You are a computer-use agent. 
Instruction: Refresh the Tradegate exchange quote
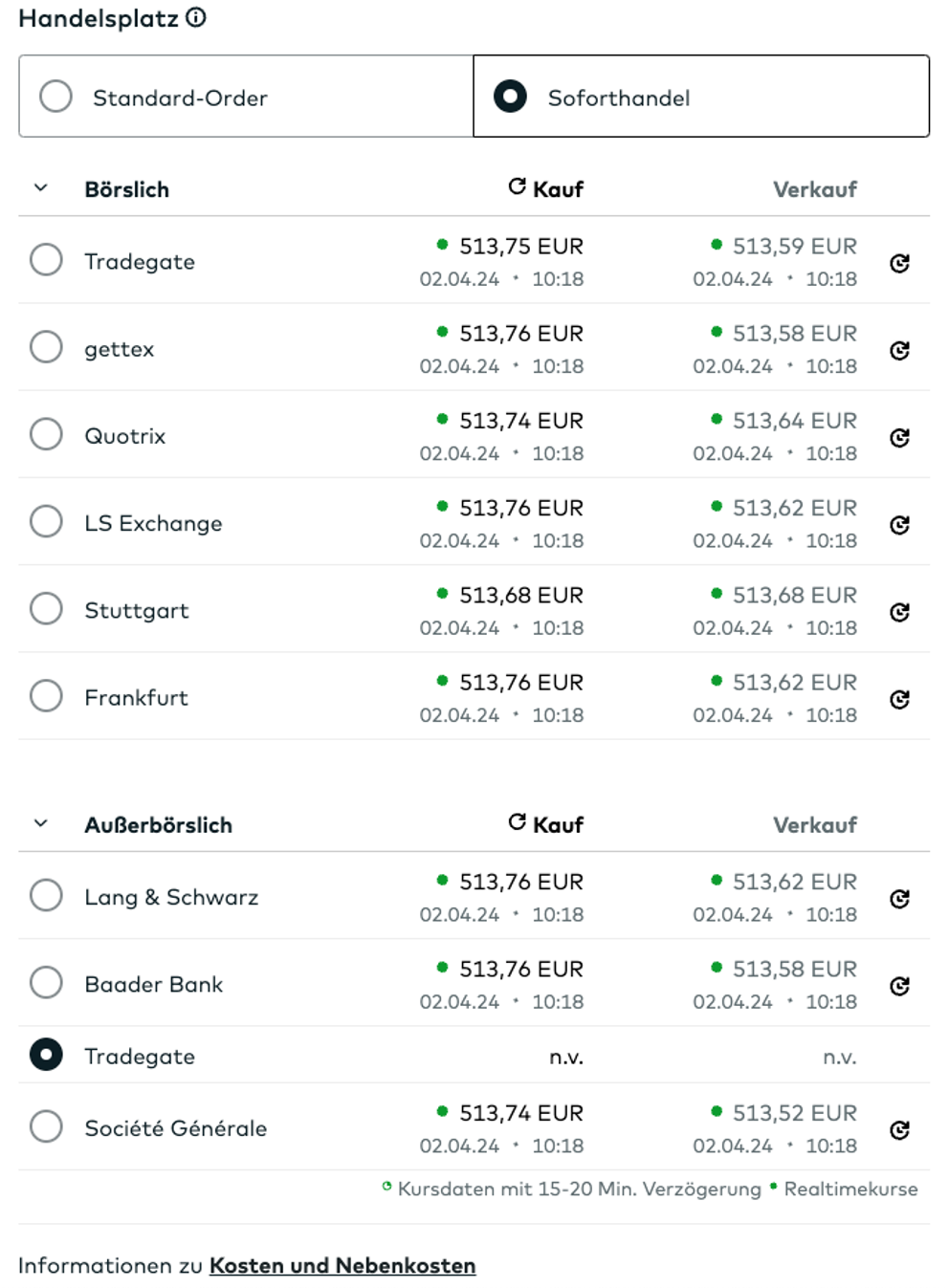click(x=899, y=263)
